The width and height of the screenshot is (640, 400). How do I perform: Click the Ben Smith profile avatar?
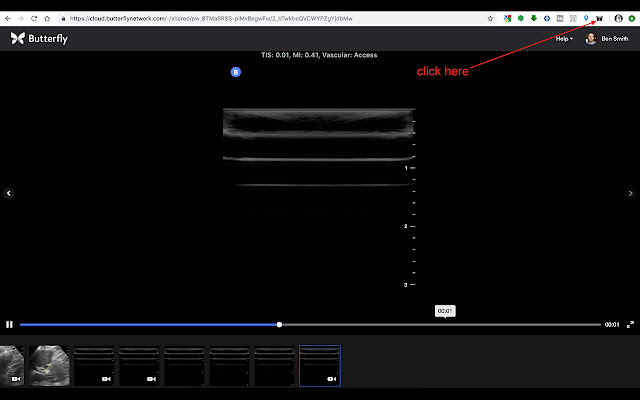tap(591, 38)
